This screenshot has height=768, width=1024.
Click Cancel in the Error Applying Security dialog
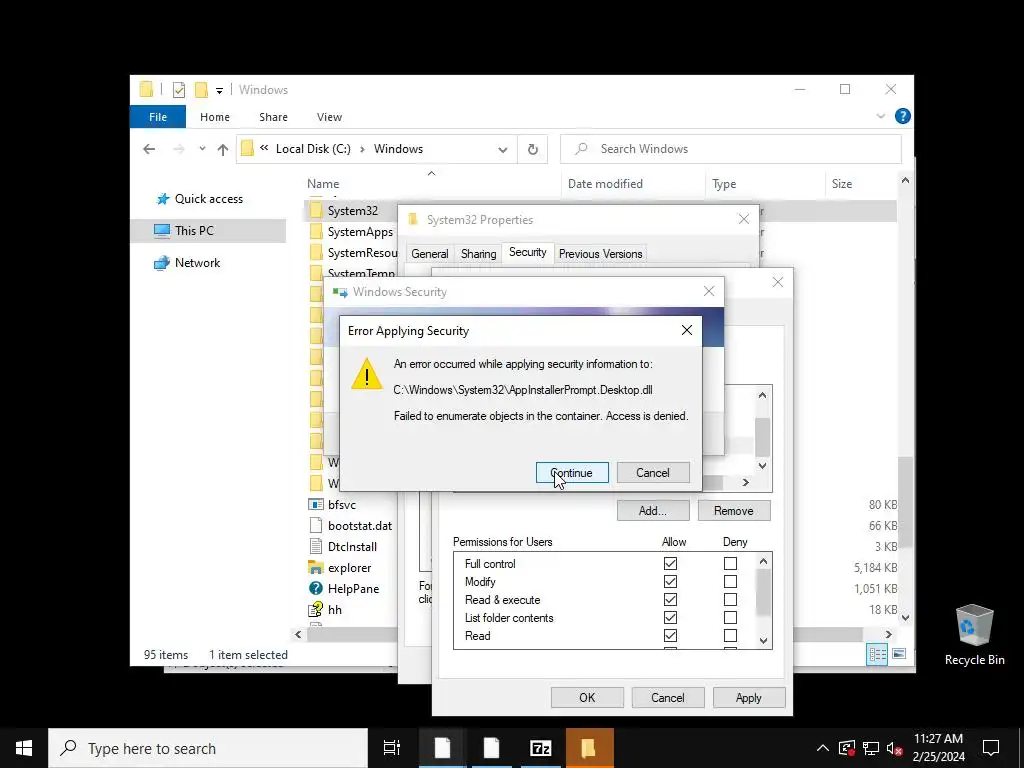coord(652,473)
